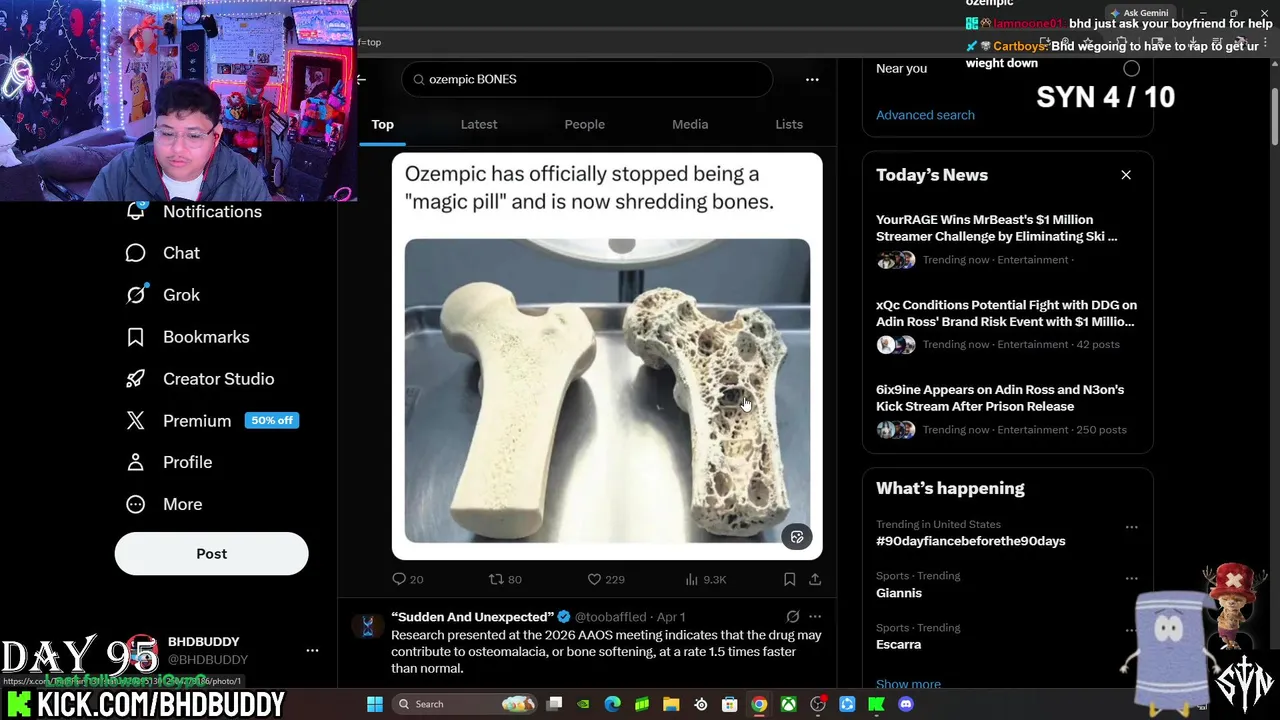The image size is (1280, 720).
Task: Open account menu dots next to BHDBUDDY
Action: point(312,650)
